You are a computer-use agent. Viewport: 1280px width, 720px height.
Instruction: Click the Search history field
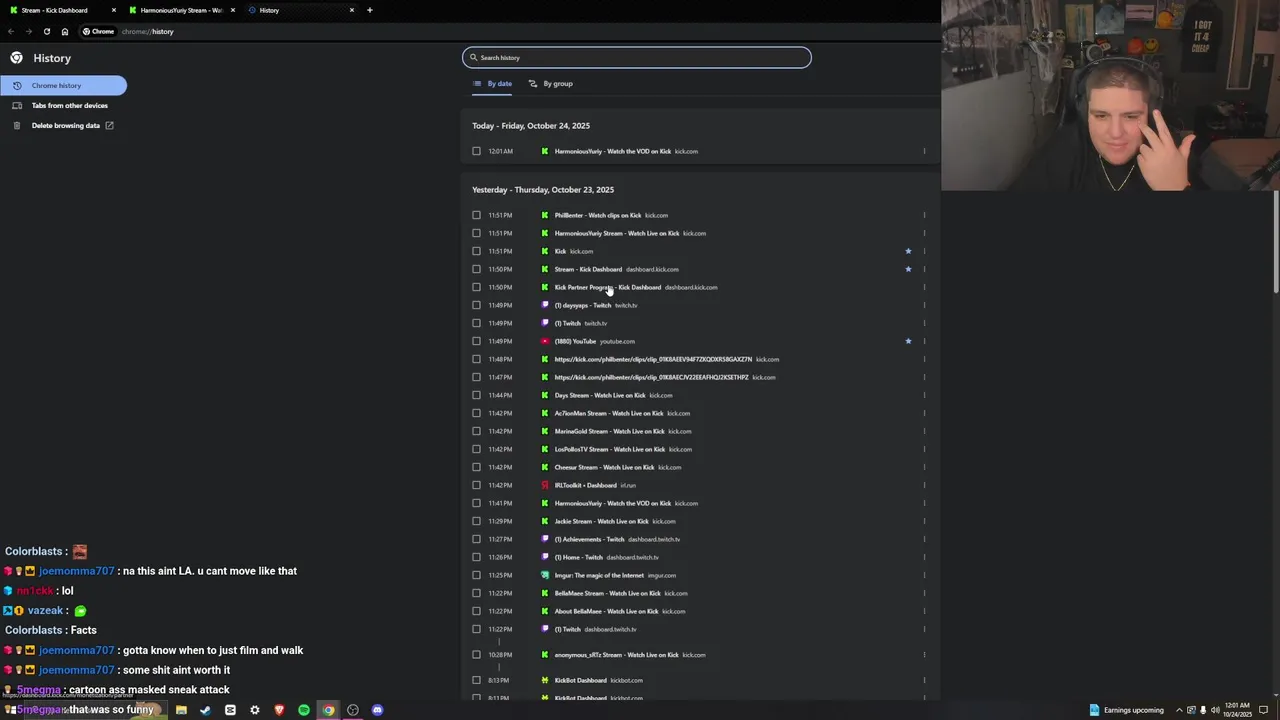(637, 57)
